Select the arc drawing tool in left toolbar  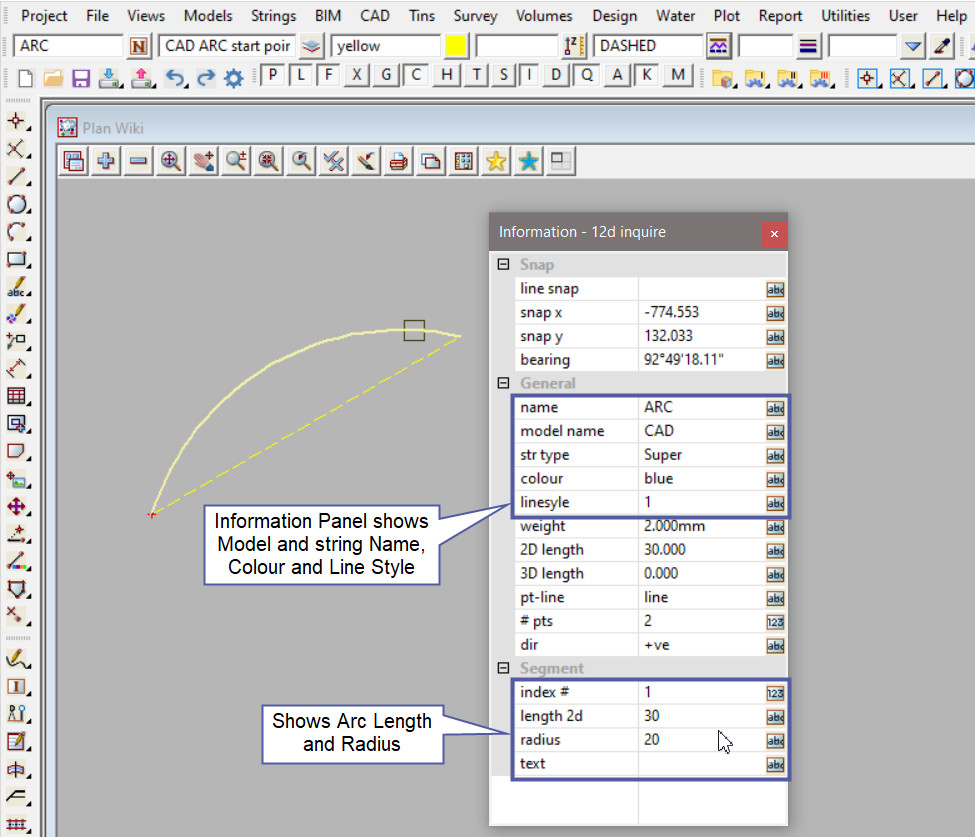coord(16,232)
